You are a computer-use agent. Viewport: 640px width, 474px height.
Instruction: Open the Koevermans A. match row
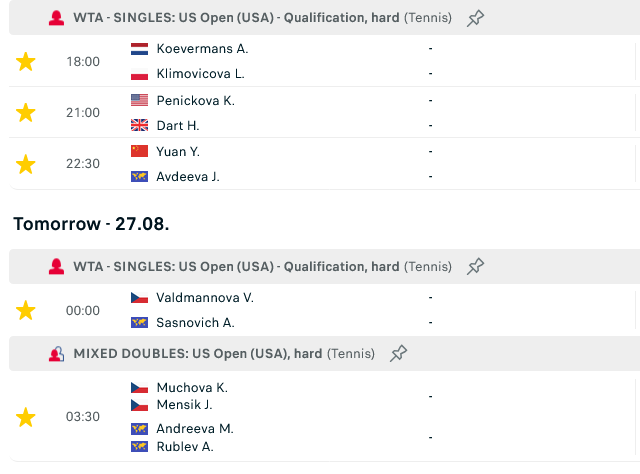(324, 61)
